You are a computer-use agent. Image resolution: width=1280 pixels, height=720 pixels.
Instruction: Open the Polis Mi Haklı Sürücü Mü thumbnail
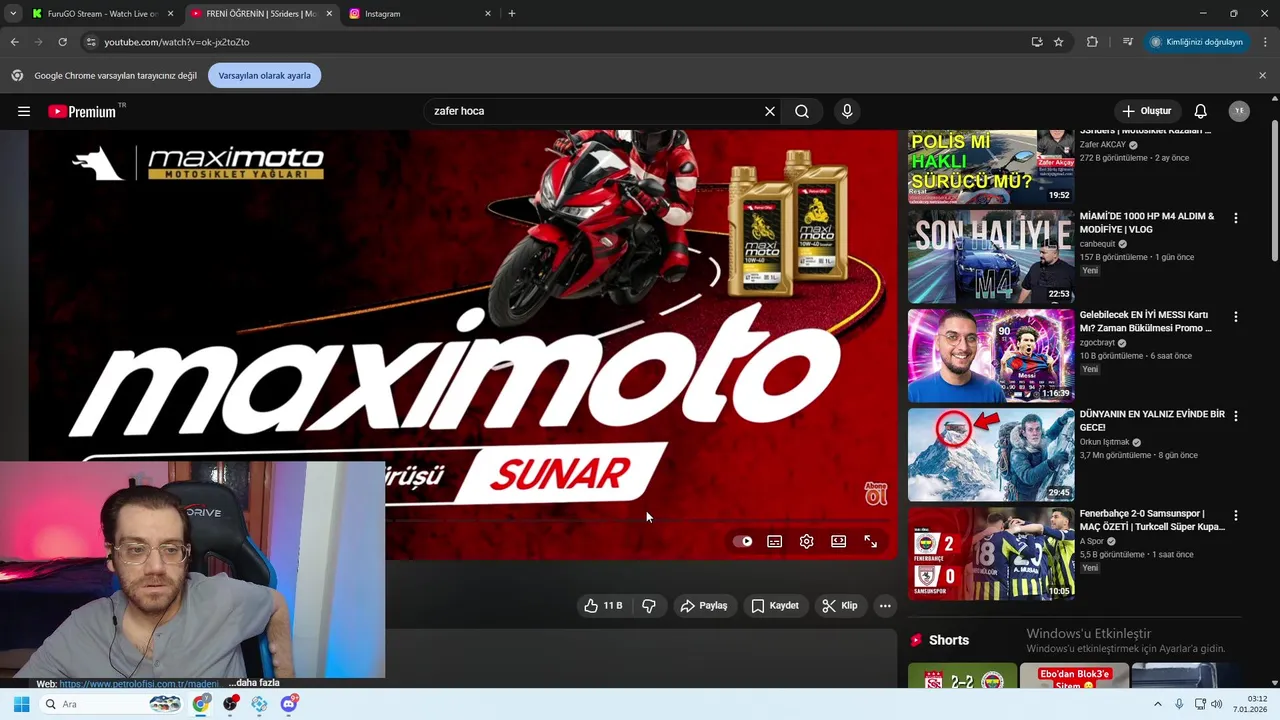coord(991,167)
